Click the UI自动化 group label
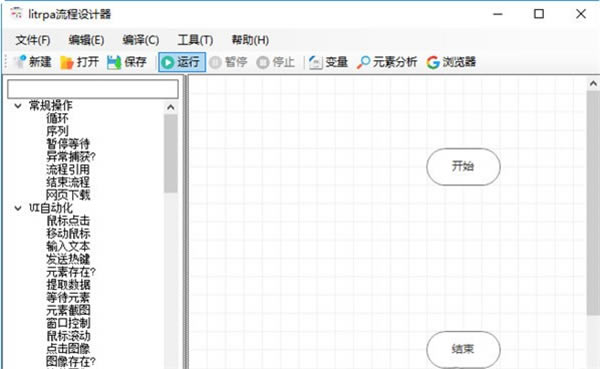Image resolution: width=600 pixels, height=369 pixels. tap(51, 208)
